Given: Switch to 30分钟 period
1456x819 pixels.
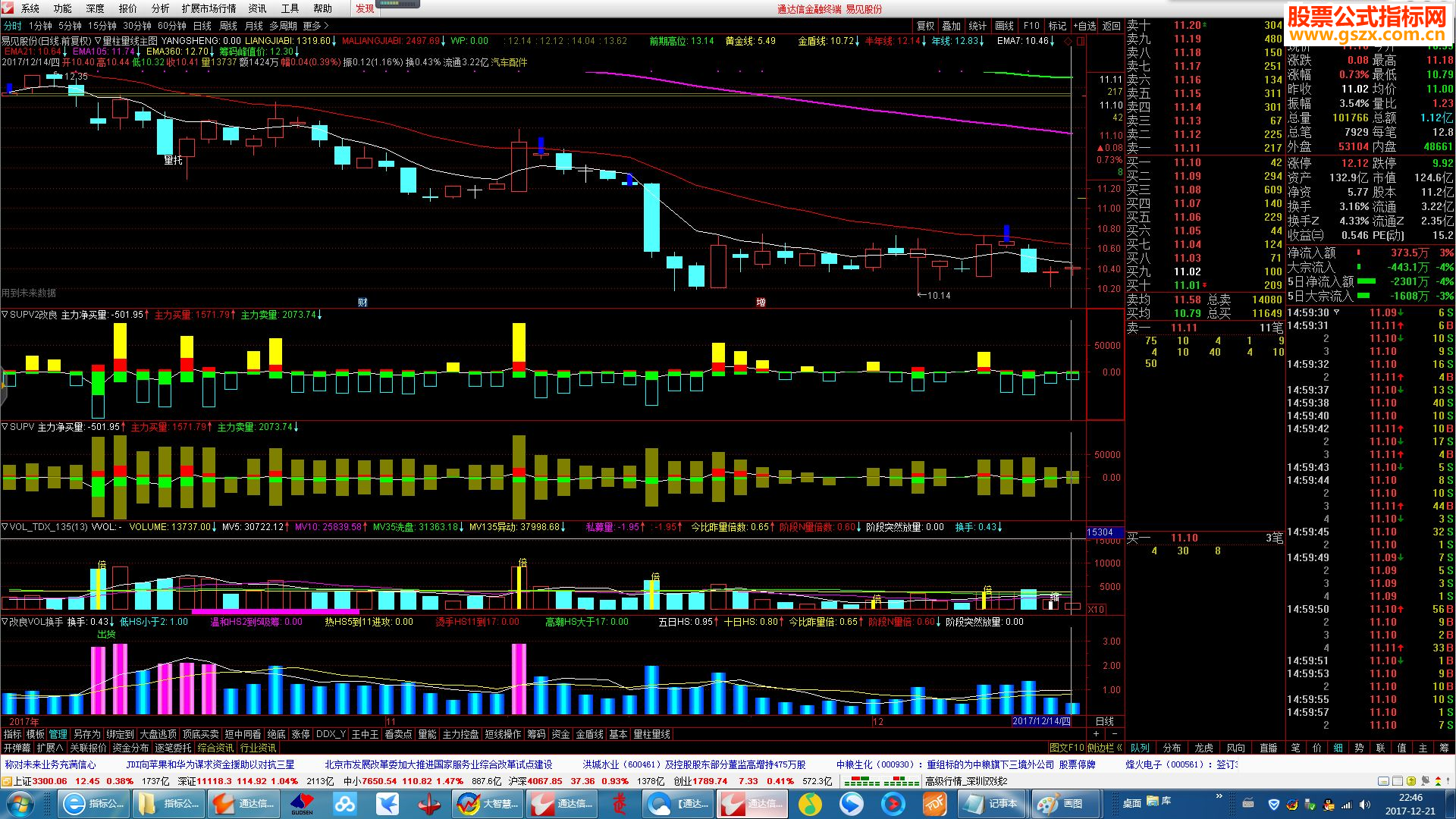Looking at the screenshot, I should tap(137, 26).
